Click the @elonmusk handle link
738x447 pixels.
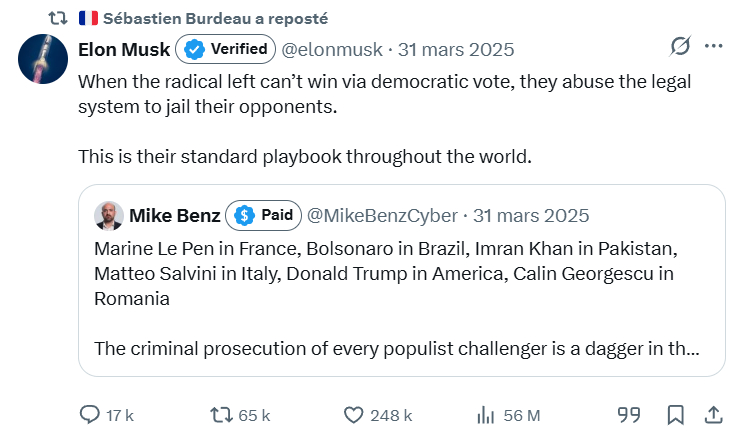(x=337, y=49)
